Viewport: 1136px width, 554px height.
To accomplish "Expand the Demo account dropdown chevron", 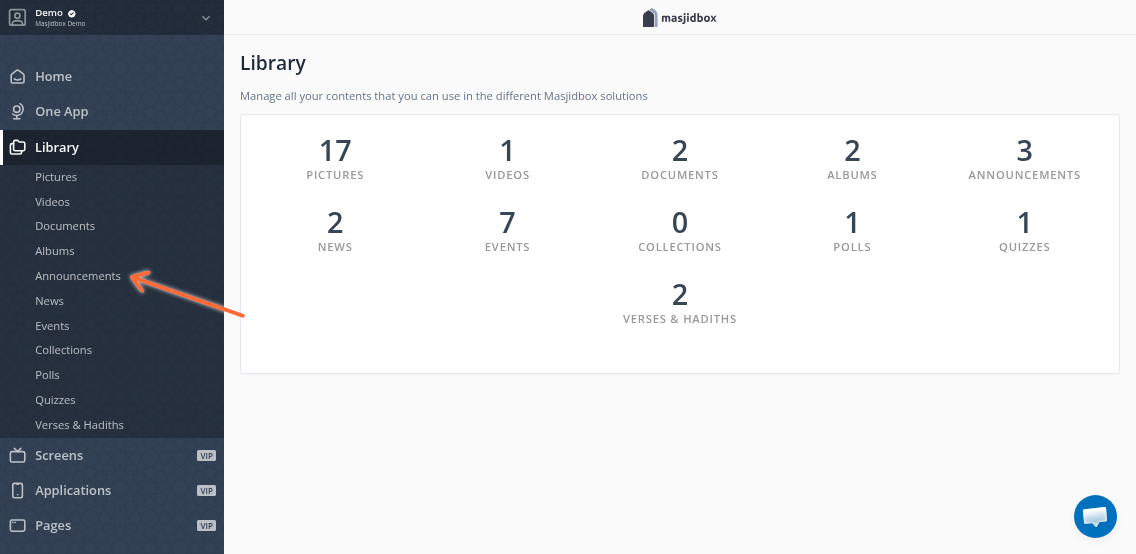I will coord(206,17).
